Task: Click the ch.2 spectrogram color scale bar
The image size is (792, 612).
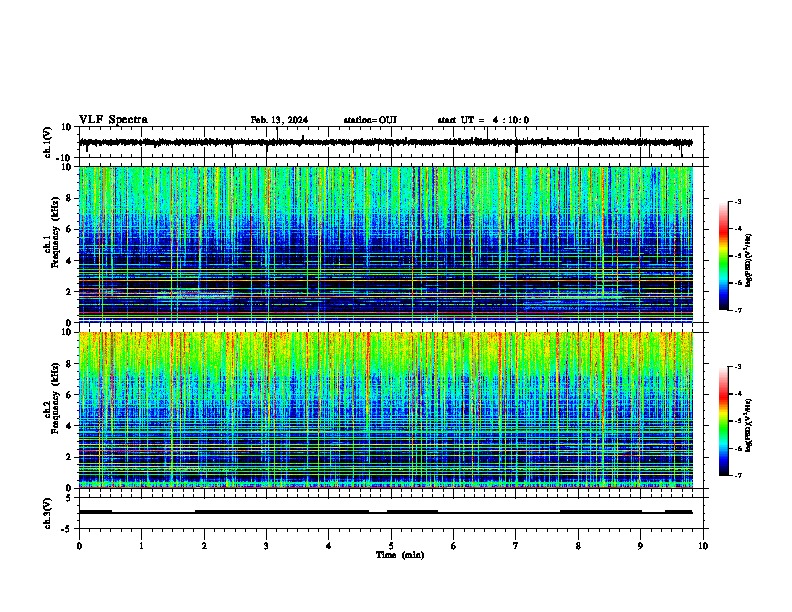Action: [x=724, y=421]
